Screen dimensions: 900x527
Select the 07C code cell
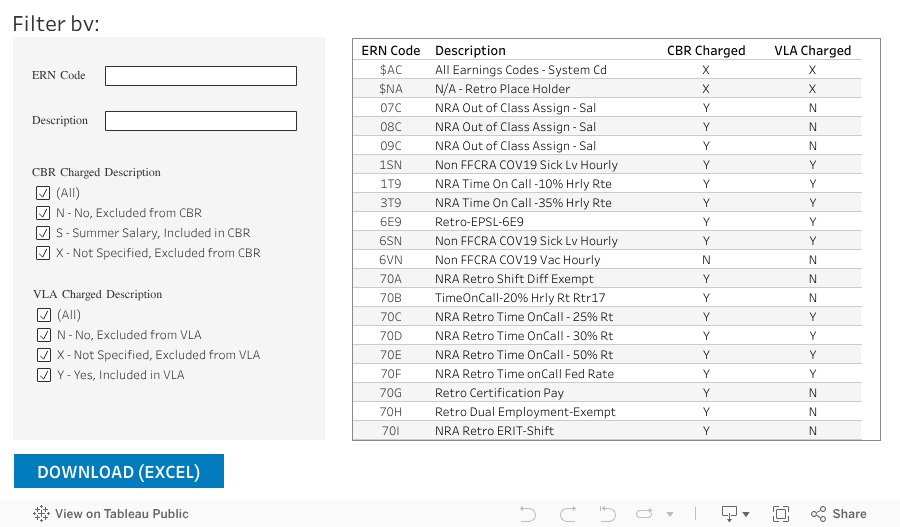391,107
